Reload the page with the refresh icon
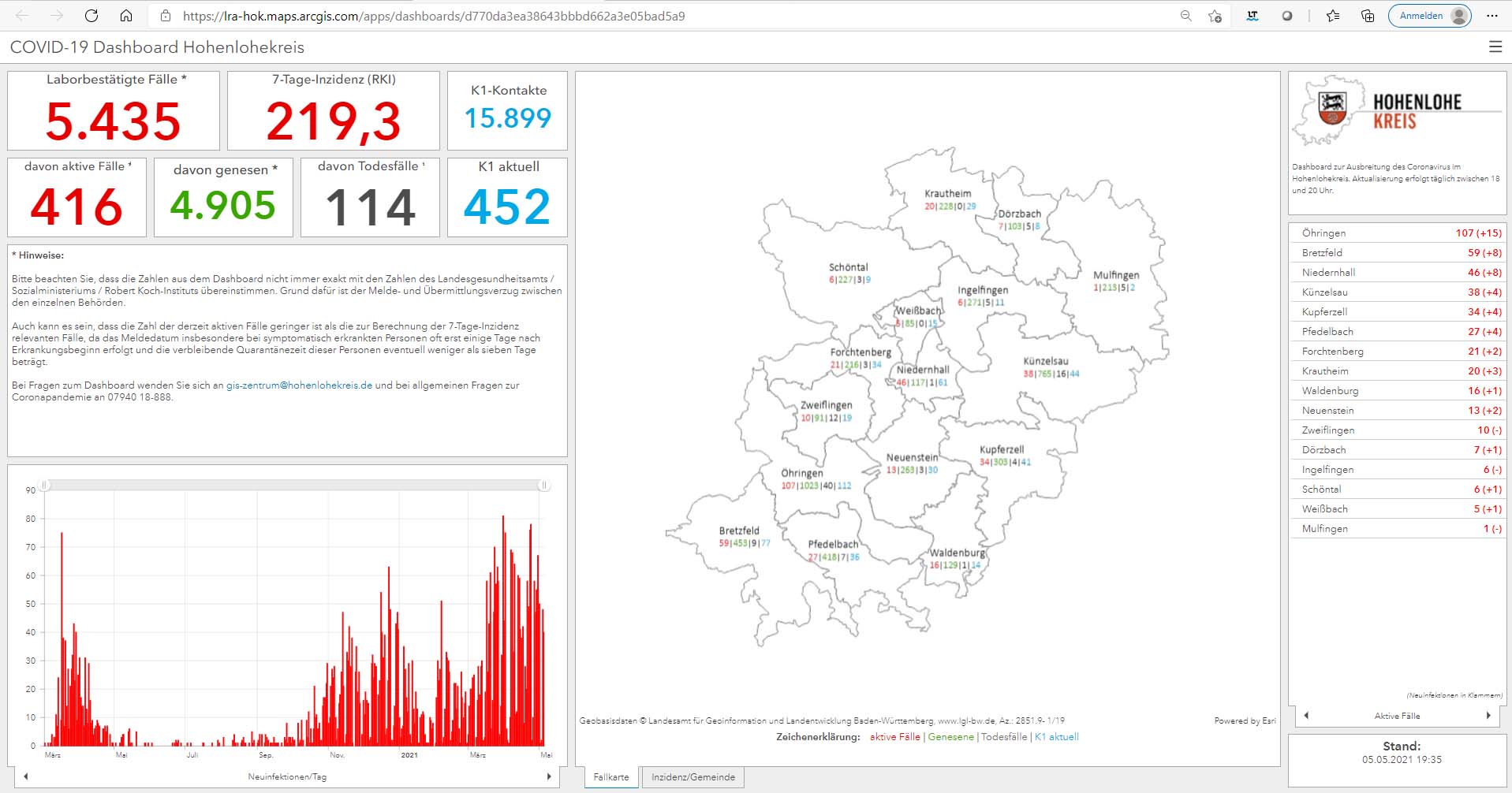 (x=91, y=16)
